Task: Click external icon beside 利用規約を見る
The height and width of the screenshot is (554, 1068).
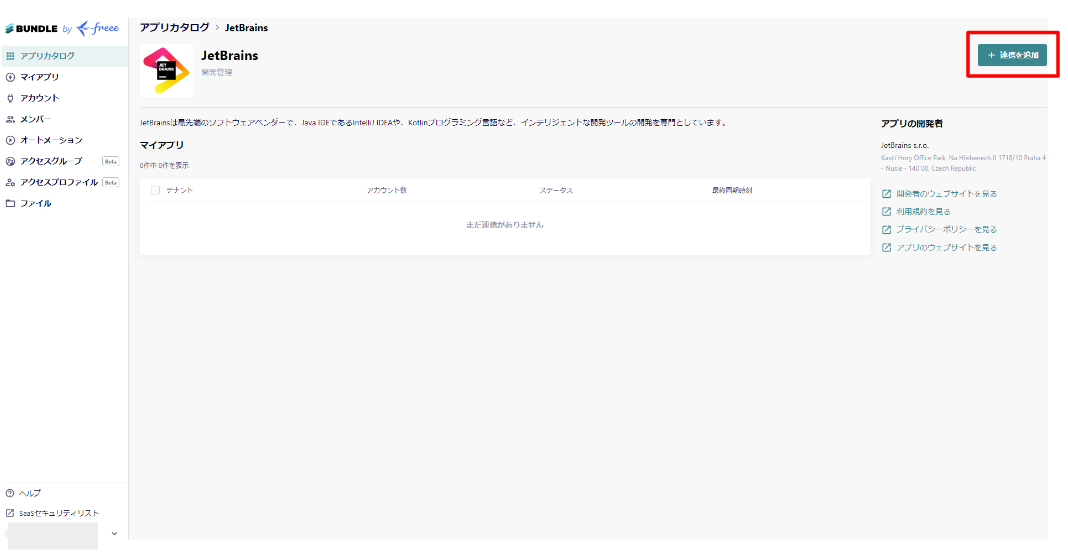Action: pos(886,212)
